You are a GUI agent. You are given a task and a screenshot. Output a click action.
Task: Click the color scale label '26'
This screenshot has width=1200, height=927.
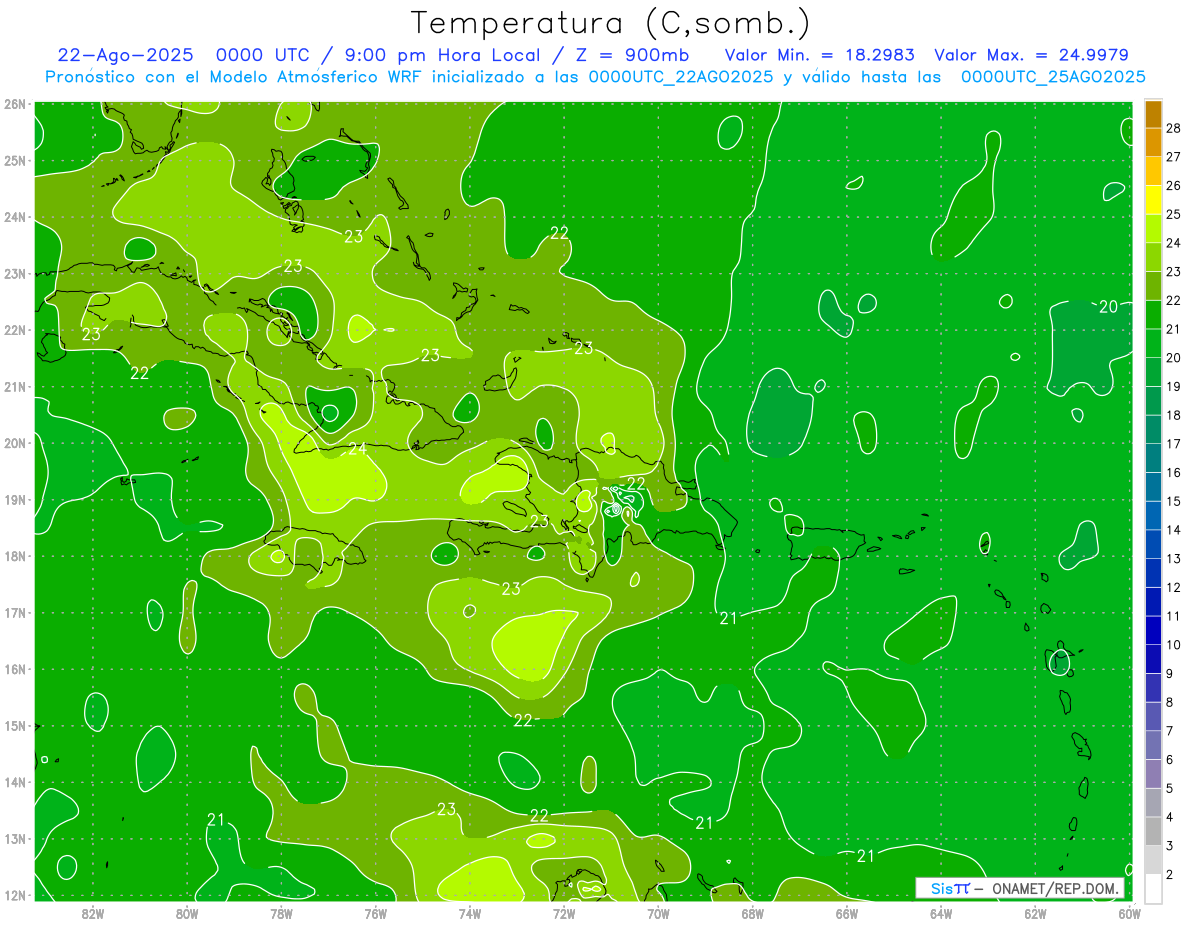(x=1174, y=185)
